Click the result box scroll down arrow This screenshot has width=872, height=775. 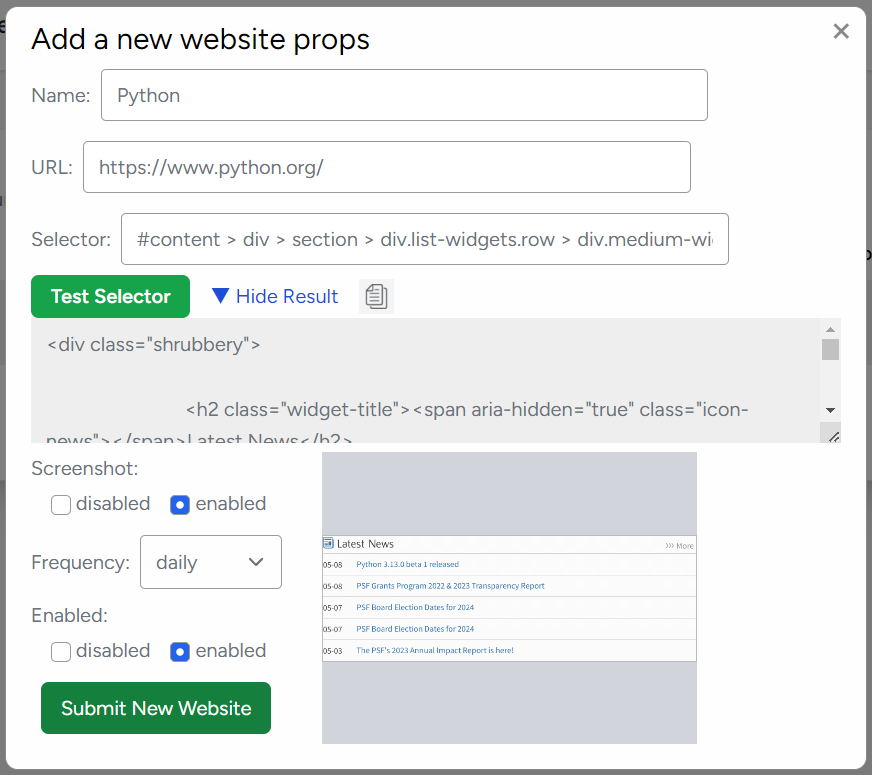pos(830,410)
